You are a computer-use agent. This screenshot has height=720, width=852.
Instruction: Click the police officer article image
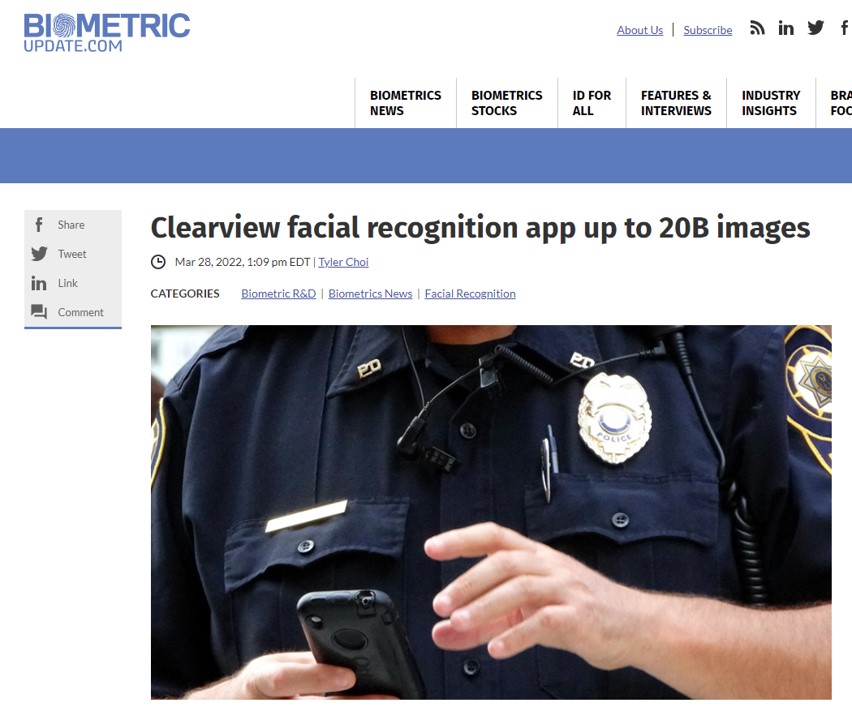[x=491, y=512]
